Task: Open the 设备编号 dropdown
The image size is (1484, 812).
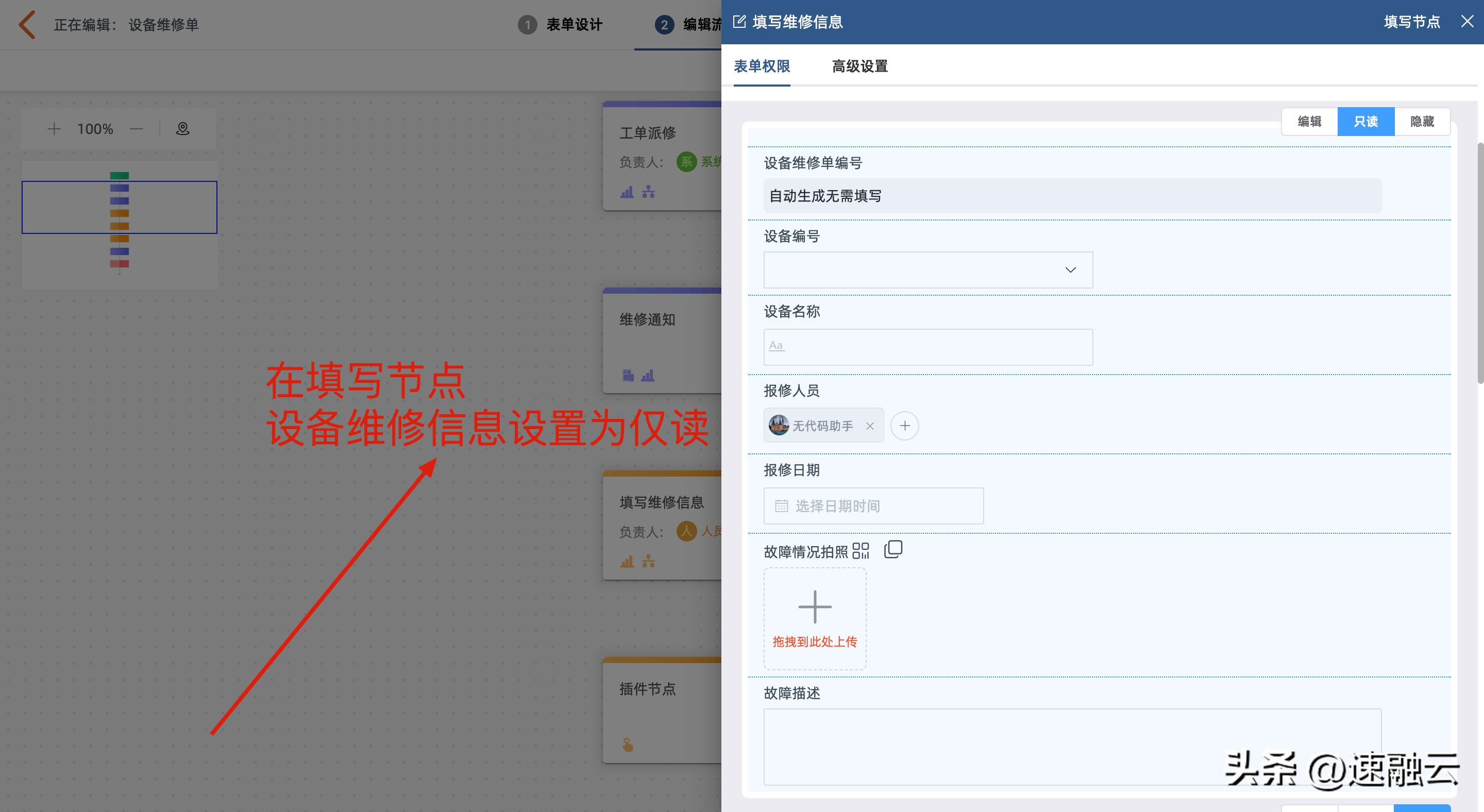Action: 1070,269
